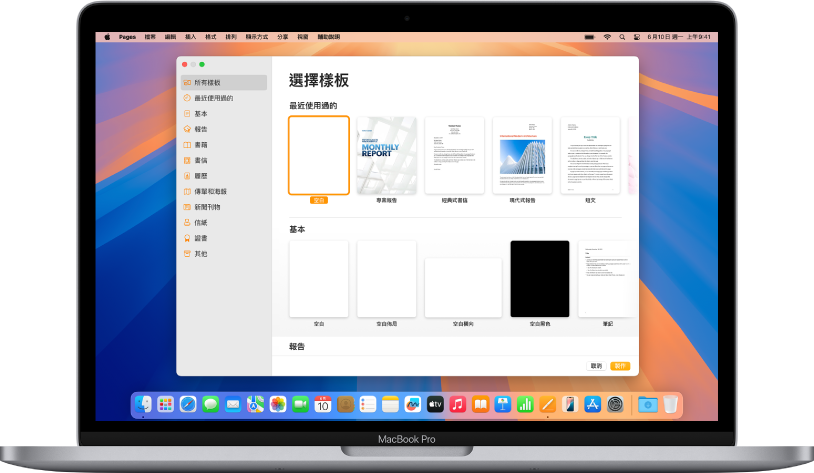Show the 報告 template category in sidebar
814x473 pixels.
(224, 129)
